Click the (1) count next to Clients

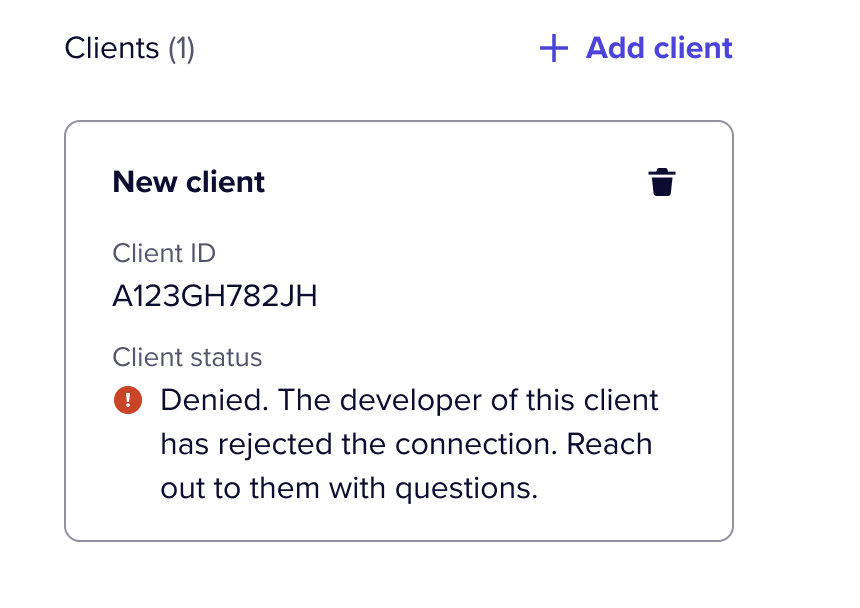point(181,48)
